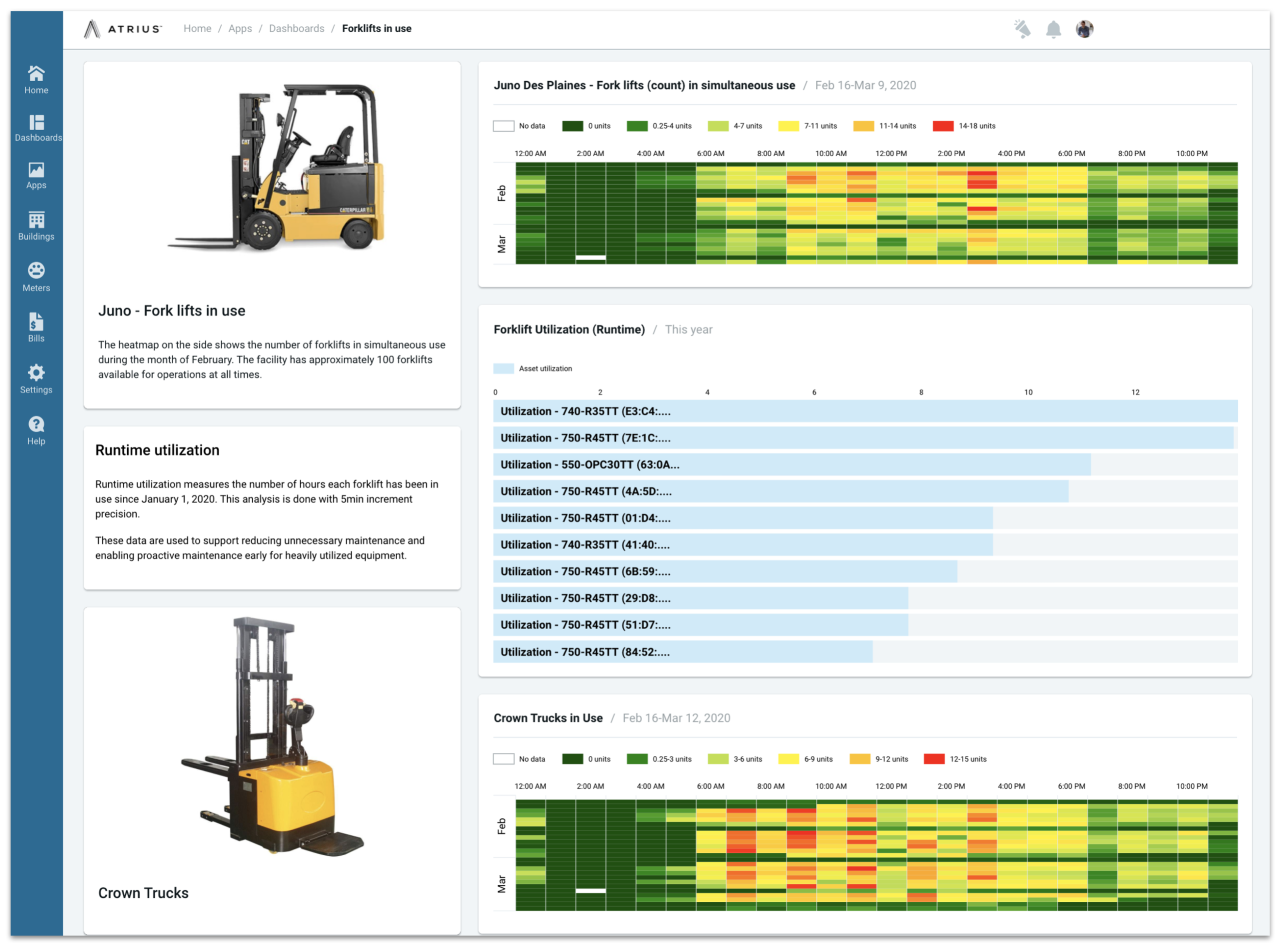
Task: Click the Feb 16-Mar 9, 2020 date range
Action: click(865, 85)
